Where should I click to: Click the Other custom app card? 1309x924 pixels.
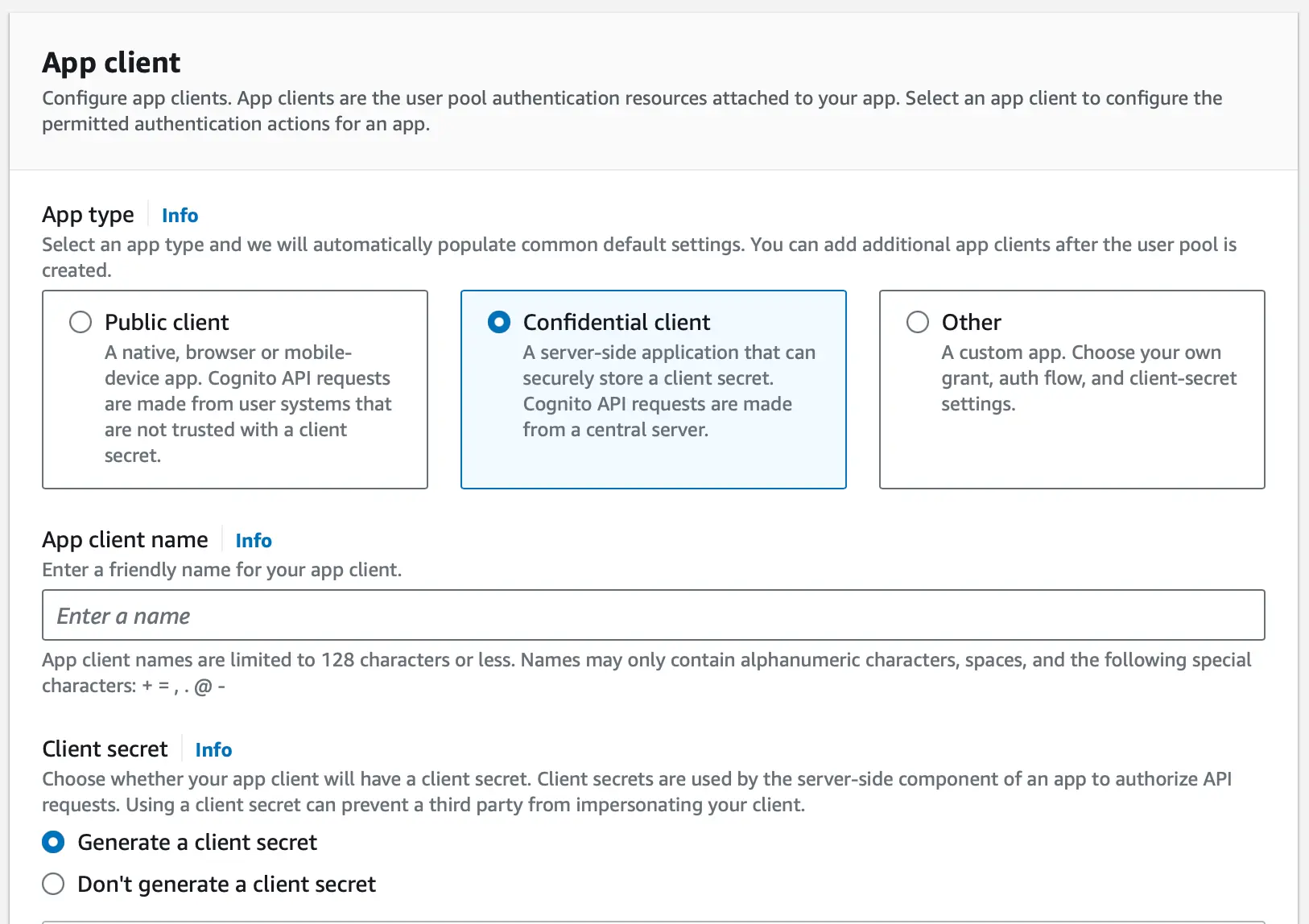click(x=1072, y=390)
